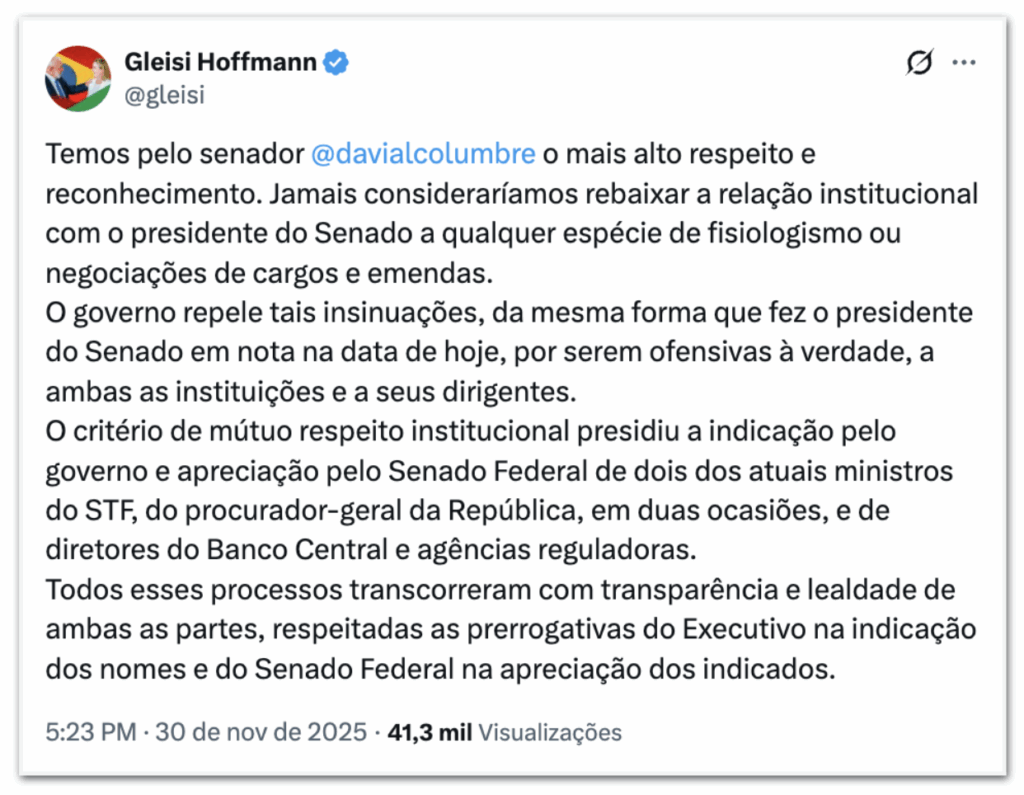Open the @gleisi handle
Viewport: 1024px width, 795px height.
165,94
